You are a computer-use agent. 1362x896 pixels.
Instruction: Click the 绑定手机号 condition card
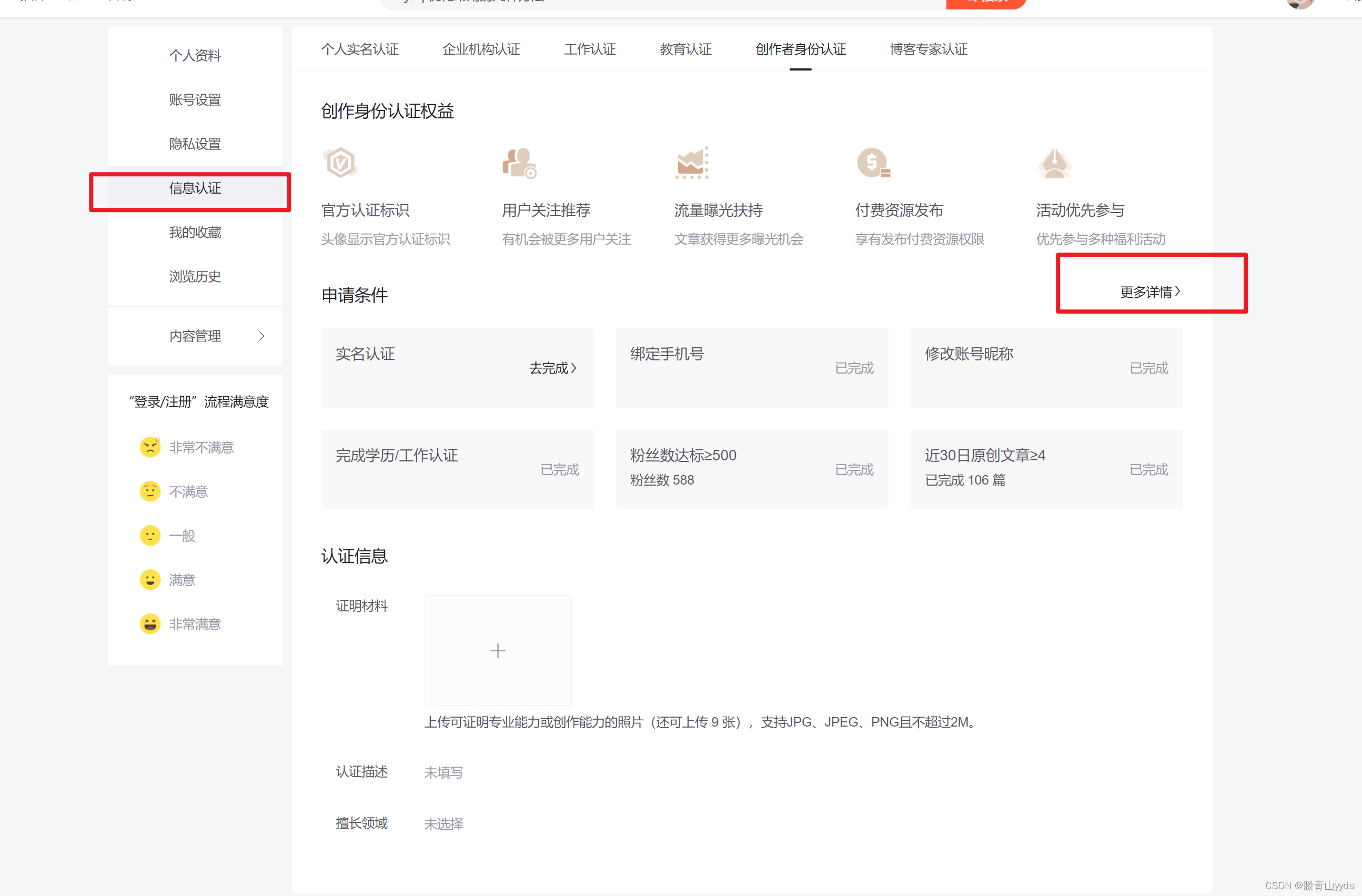click(752, 368)
